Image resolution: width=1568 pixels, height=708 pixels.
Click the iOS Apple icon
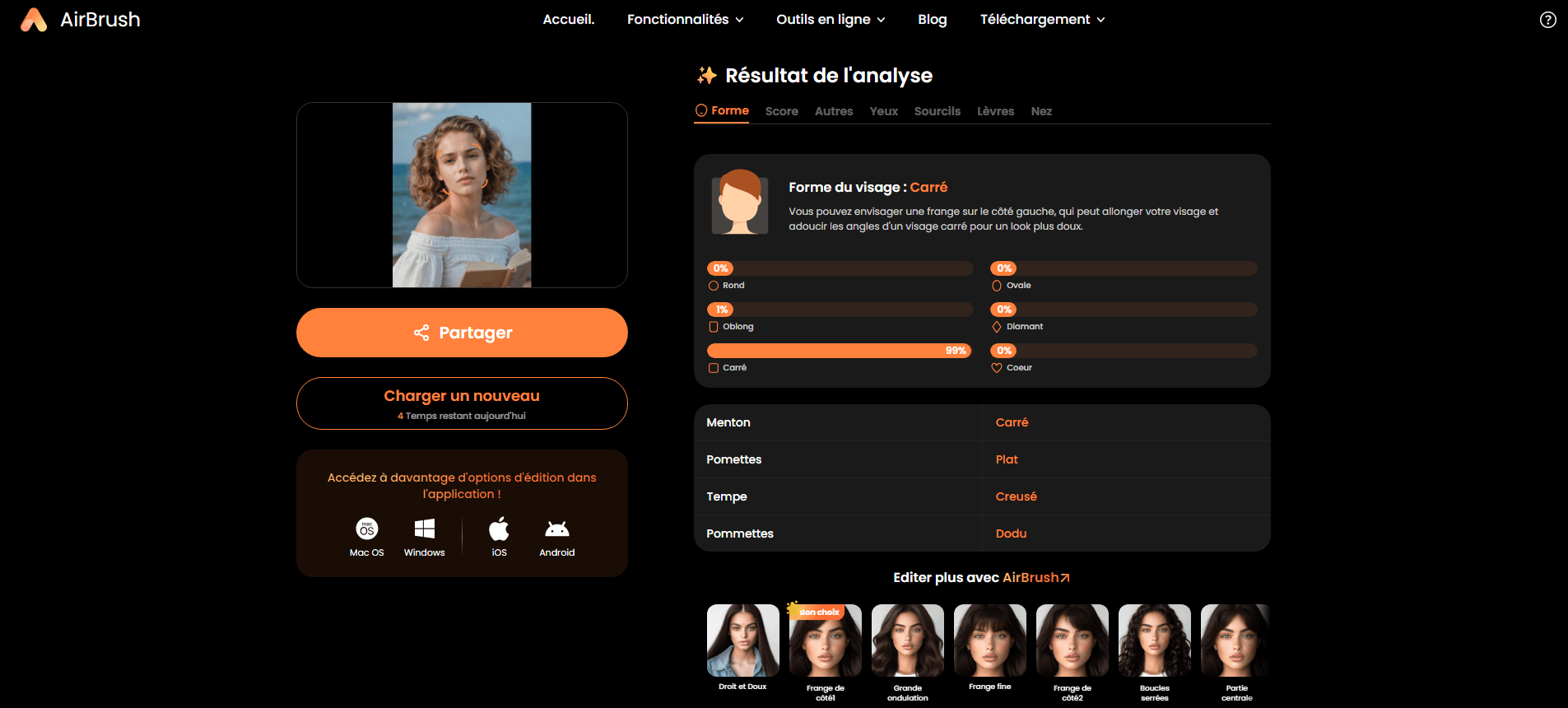tap(499, 529)
